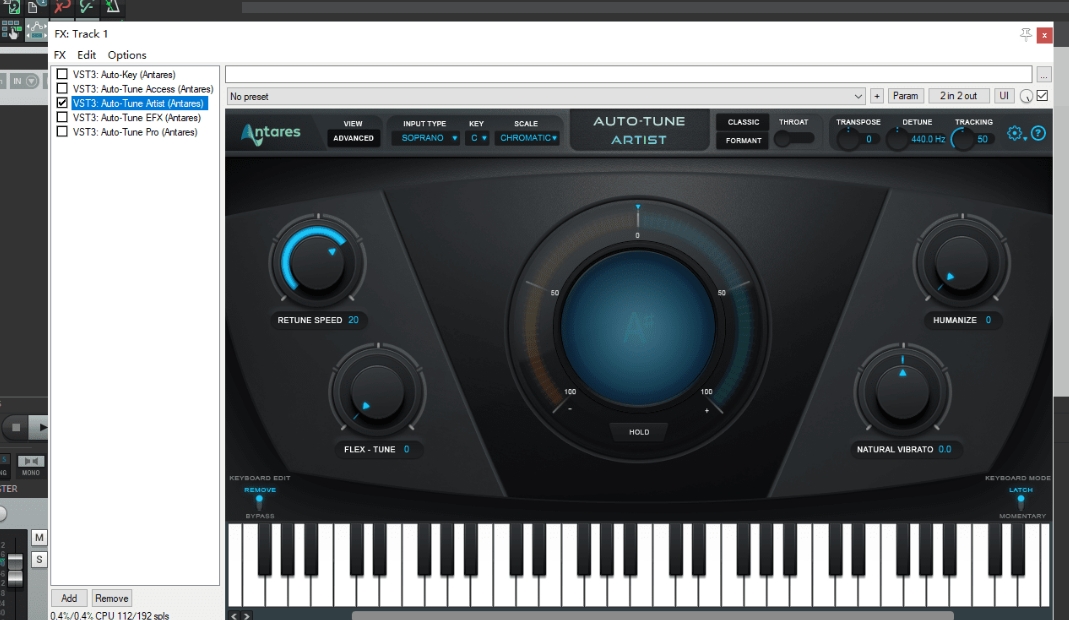Click the red undo icon in REAPER toolbar
The width and height of the screenshot is (1069, 620).
62,7
